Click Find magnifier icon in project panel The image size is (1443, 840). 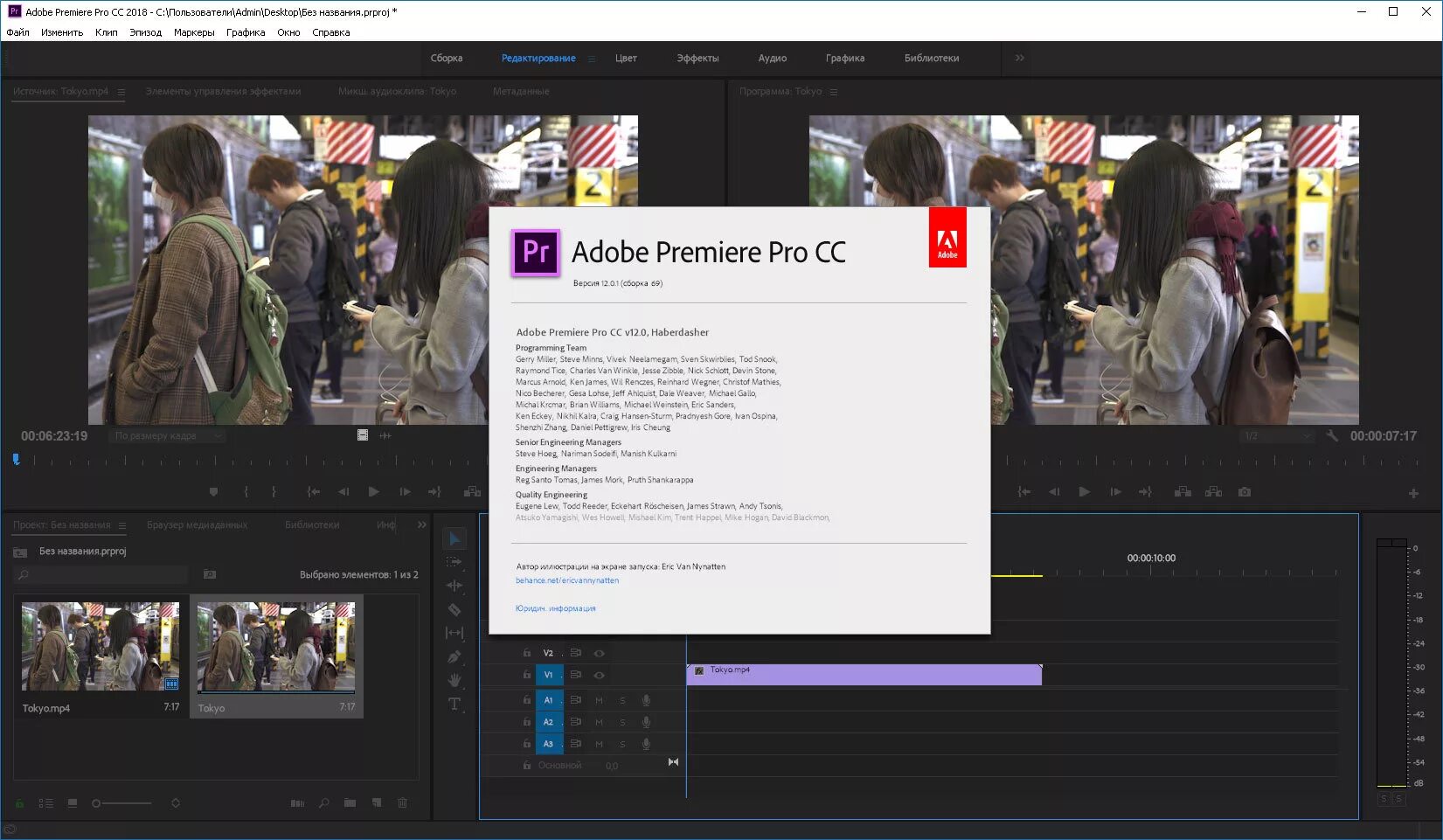(324, 803)
